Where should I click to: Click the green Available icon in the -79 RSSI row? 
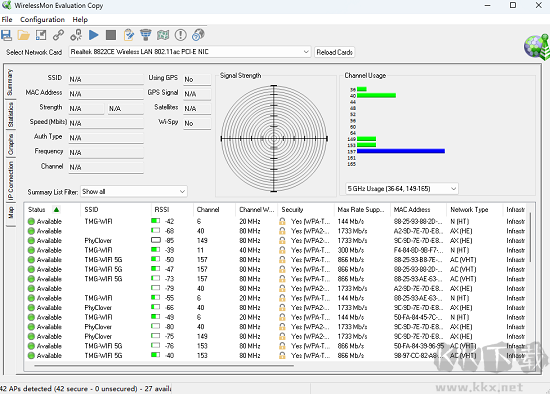[31, 288]
